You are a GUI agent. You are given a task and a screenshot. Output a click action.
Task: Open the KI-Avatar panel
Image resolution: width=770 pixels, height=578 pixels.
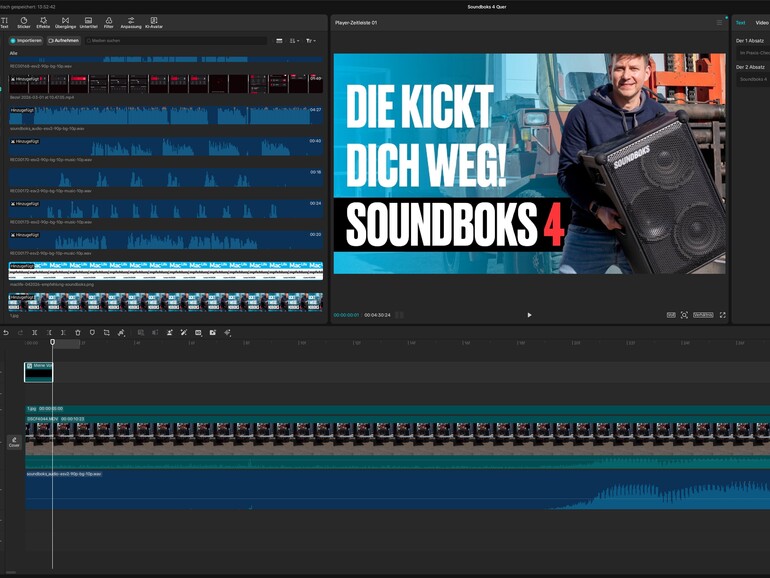pos(154,23)
